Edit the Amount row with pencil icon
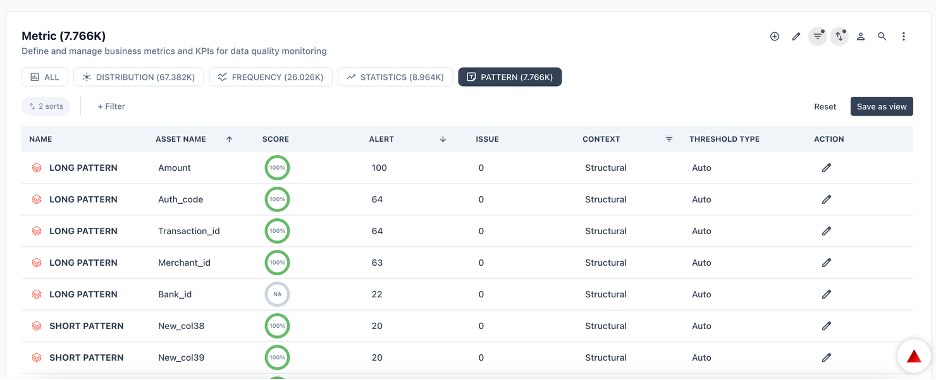Image resolution: width=936 pixels, height=380 pixels. point(826,168)
